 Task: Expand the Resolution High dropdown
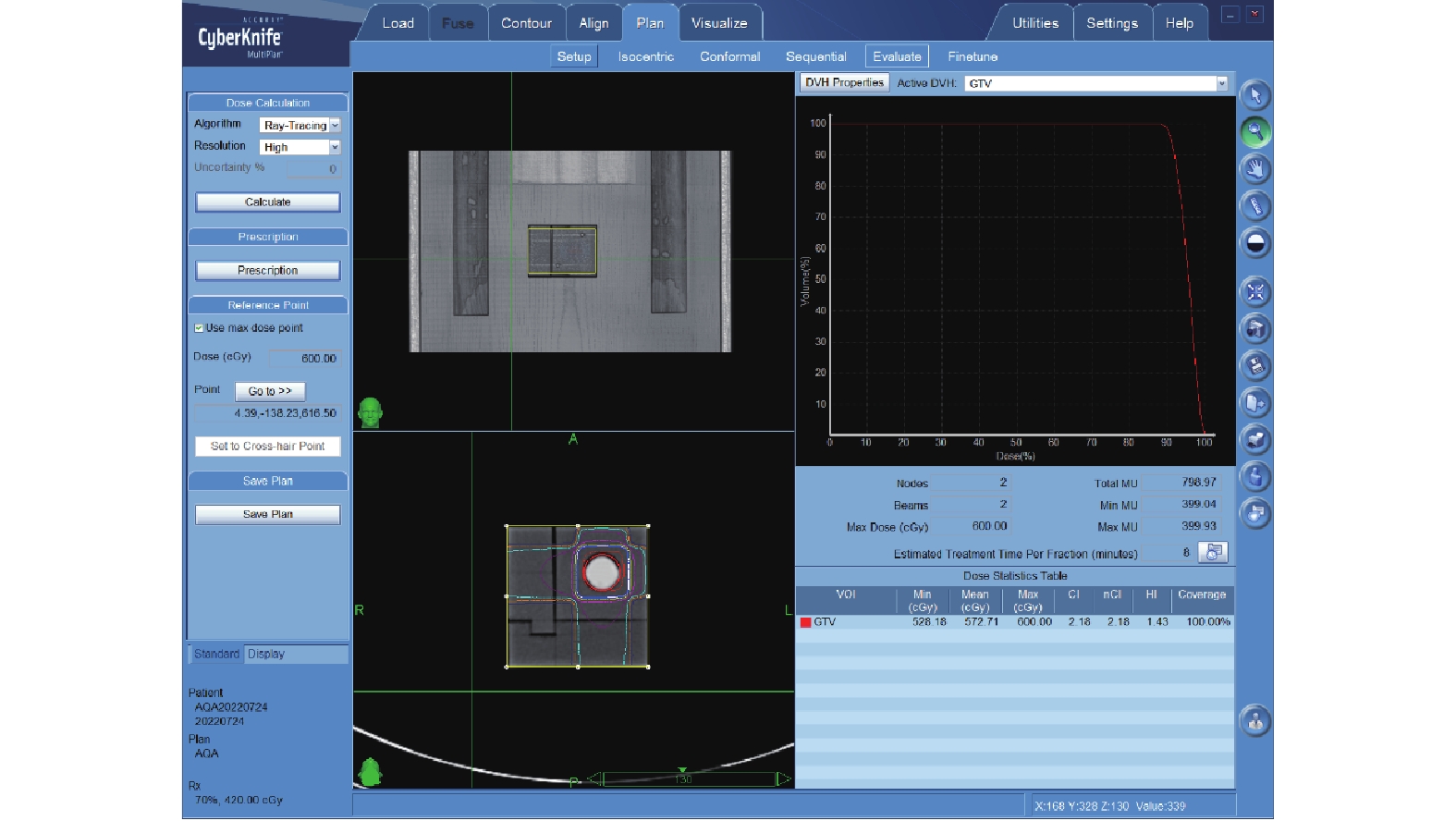(x=335, y=147)
